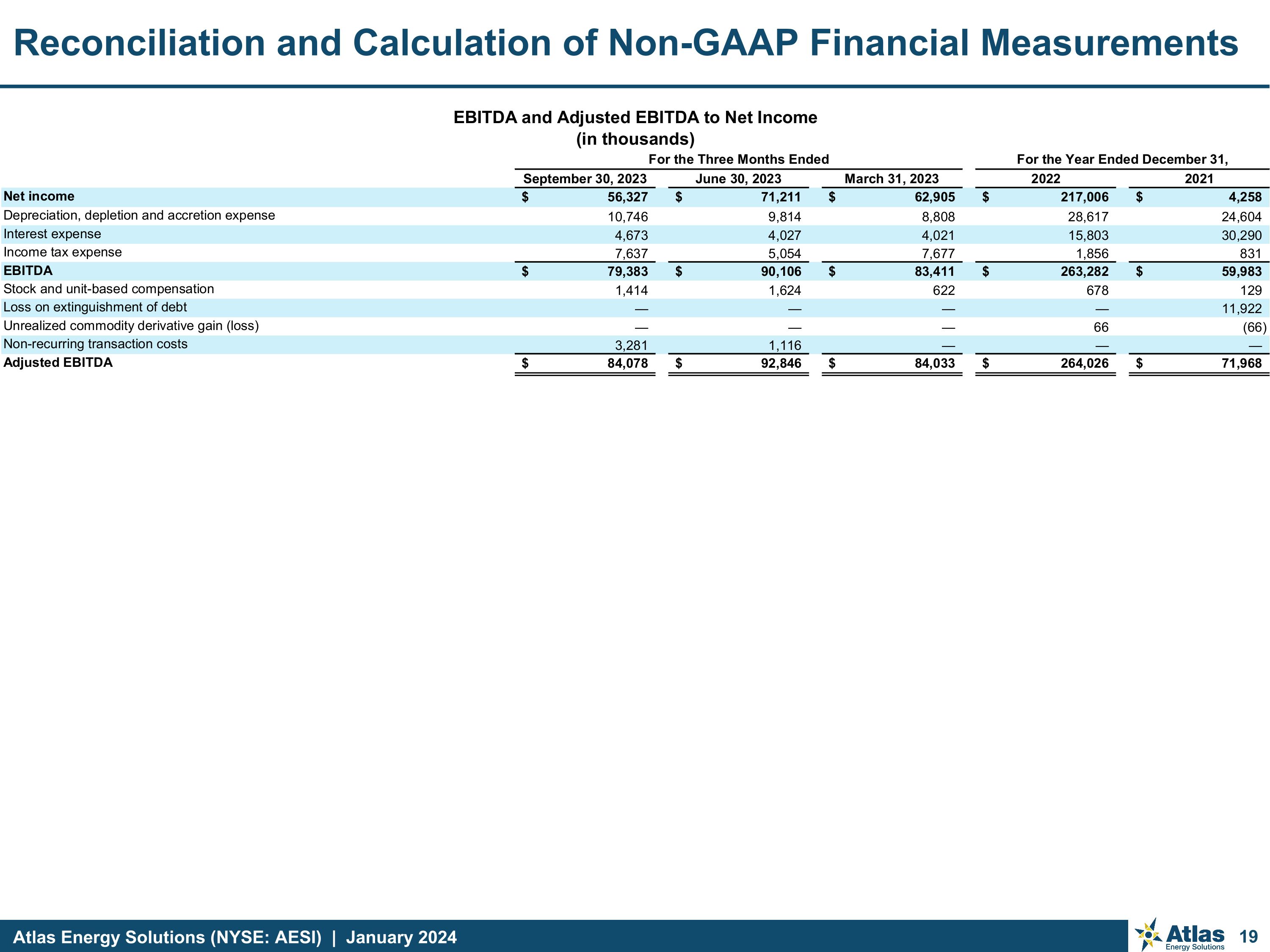Click stock compensation value 678
This screenshot has width=1270, height=952.
[1097, 290]
